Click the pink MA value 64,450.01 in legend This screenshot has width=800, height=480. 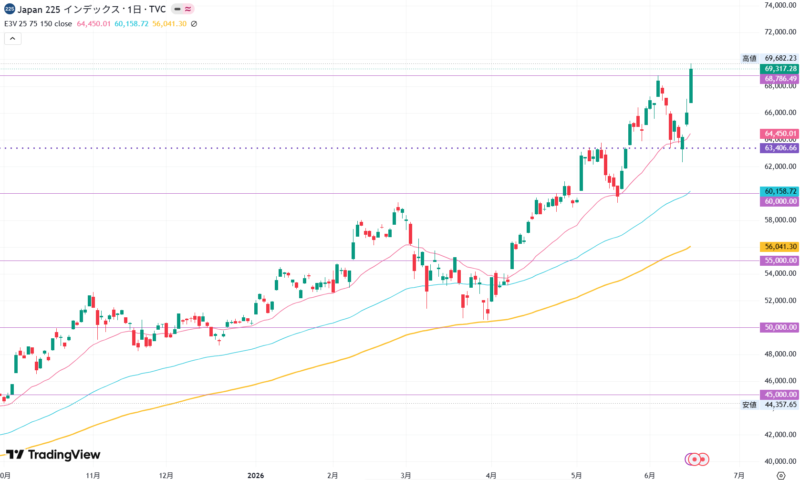tap(94, 23)
